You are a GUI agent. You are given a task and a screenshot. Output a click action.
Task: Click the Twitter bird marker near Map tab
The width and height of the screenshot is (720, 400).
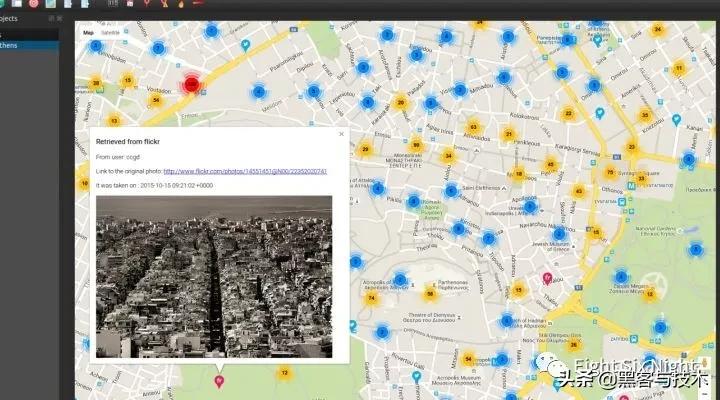click(x=245, y=44)
